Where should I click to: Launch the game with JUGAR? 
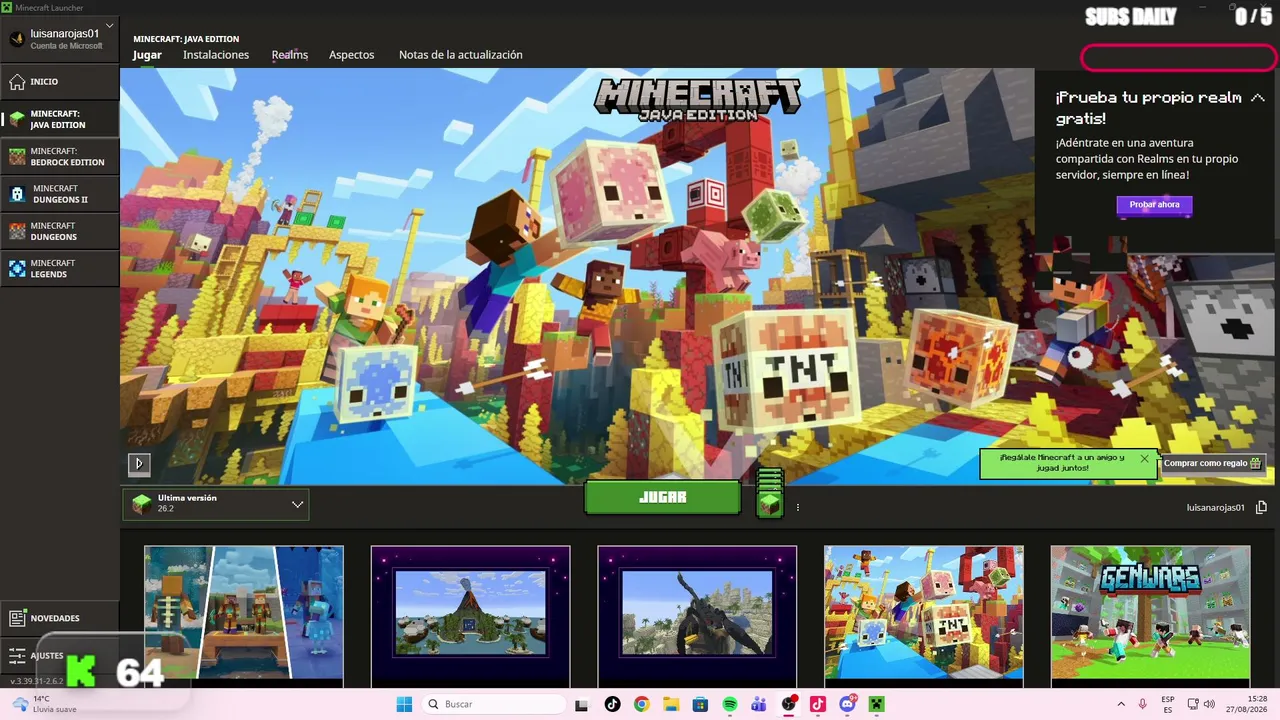pyautogui.click(x=662, y=497)
